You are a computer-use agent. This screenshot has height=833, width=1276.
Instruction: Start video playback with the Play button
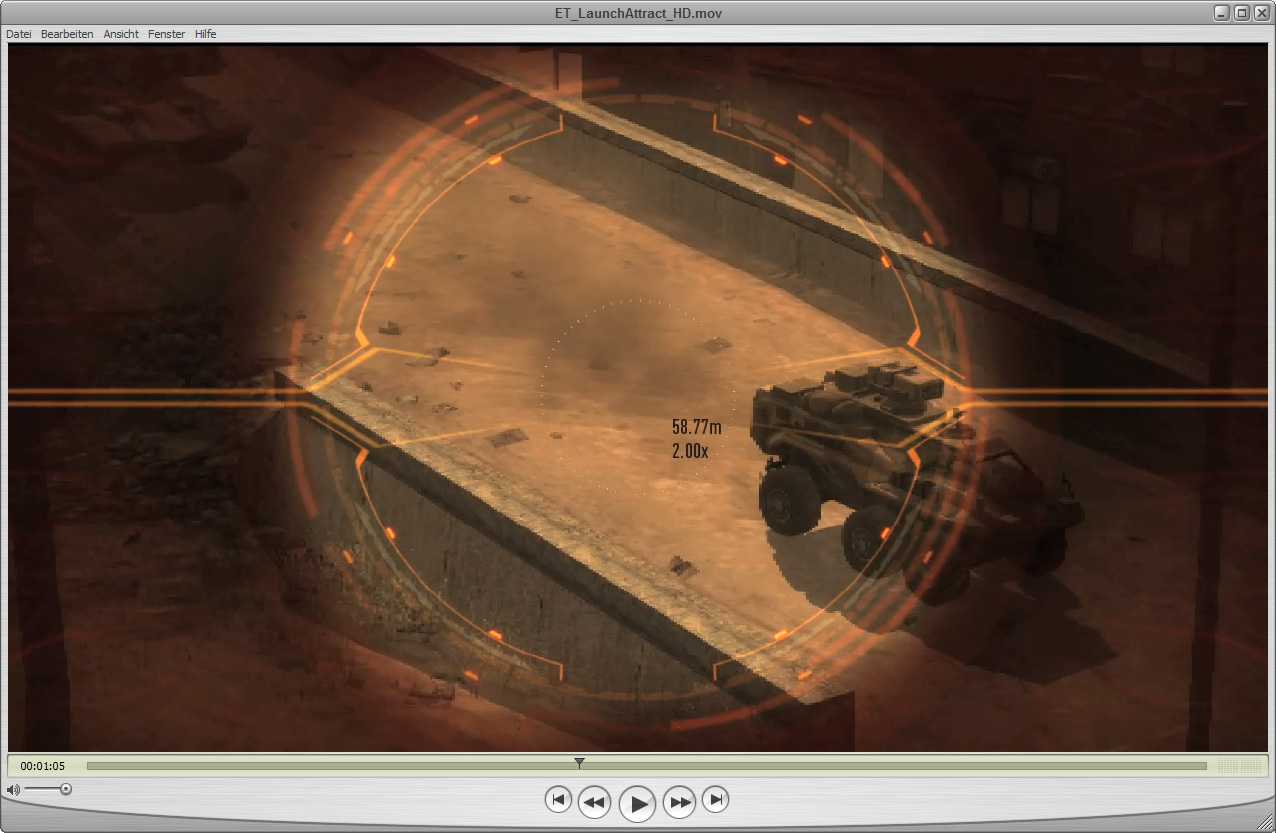637,803
